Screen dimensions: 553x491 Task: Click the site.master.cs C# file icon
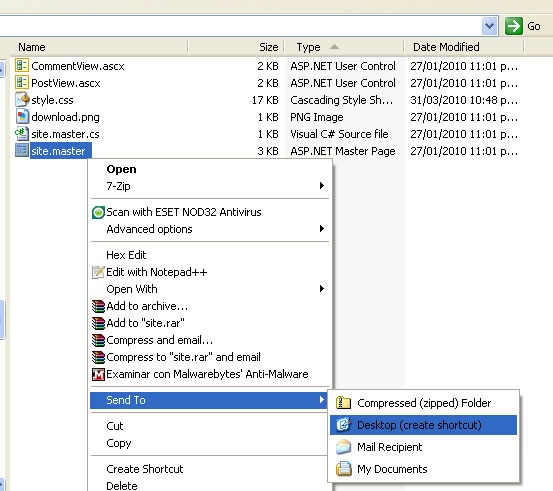point(22,134)
